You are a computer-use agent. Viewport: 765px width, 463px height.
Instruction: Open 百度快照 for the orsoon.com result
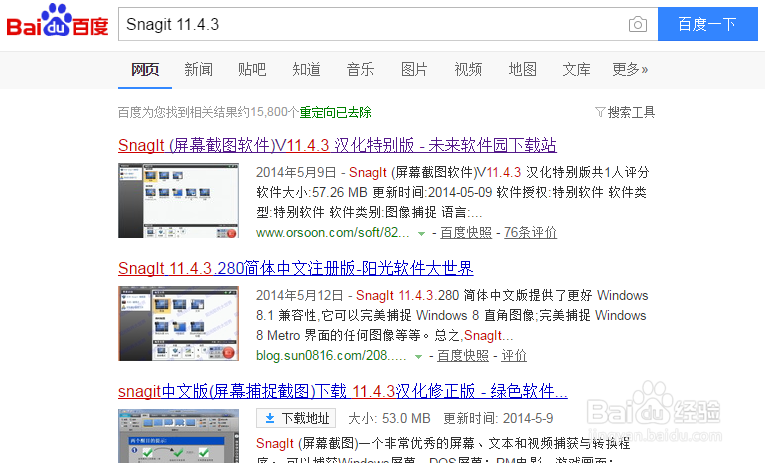click(x=466, y=233)
